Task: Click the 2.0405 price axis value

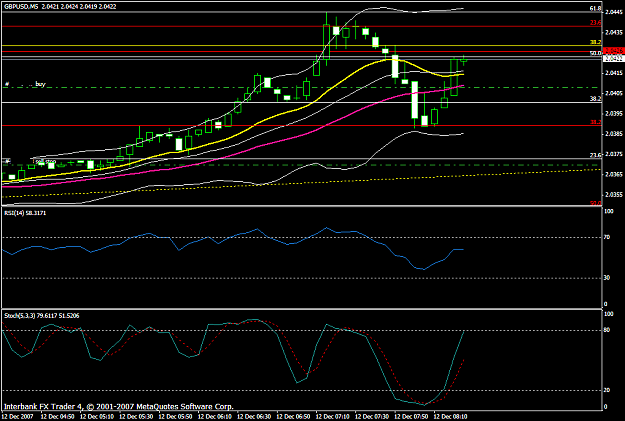Action: [x=613, y=93]
